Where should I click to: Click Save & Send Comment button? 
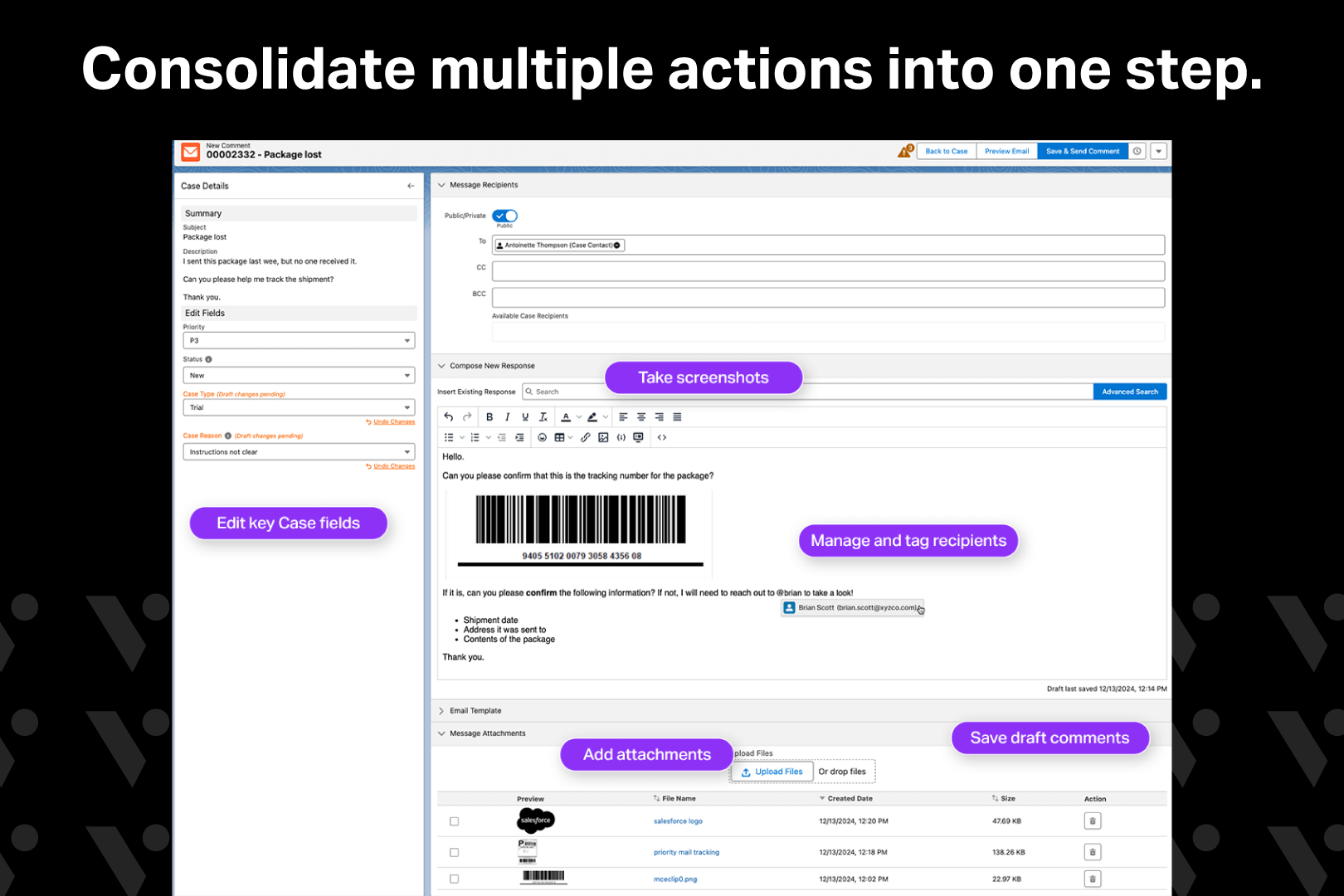[x=1083, y=151]
